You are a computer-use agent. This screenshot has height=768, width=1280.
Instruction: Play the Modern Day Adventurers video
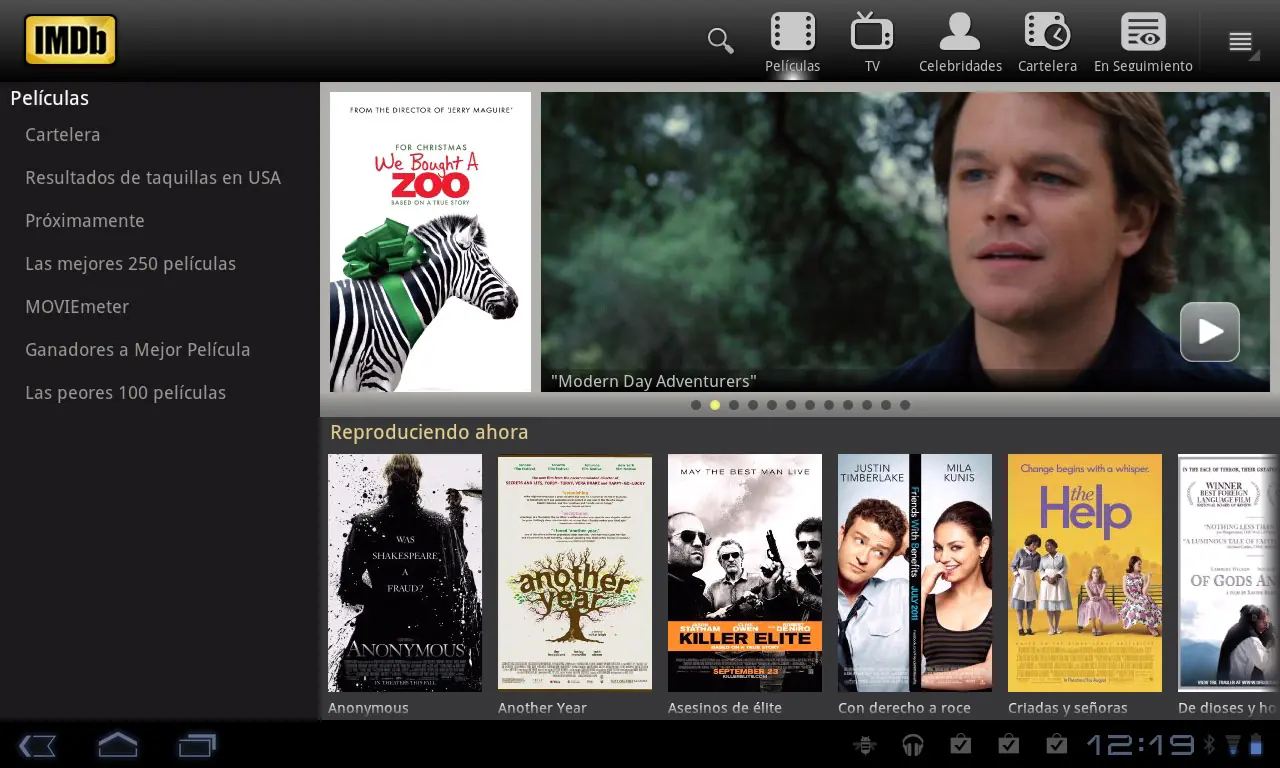(1209, 332)
